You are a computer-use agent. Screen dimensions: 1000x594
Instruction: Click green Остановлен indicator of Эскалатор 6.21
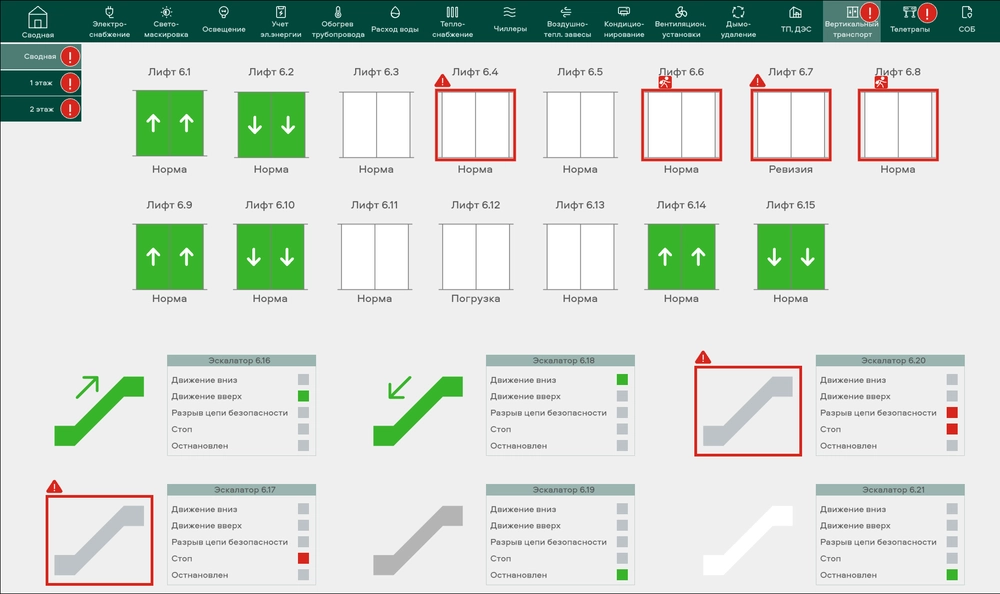point(952,575)
